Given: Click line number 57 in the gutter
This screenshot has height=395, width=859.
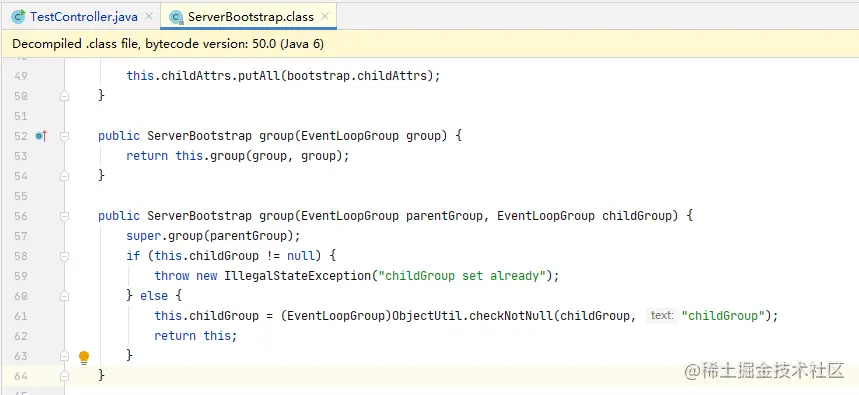Looking at the screenshot, I should (x=21, y=236).
